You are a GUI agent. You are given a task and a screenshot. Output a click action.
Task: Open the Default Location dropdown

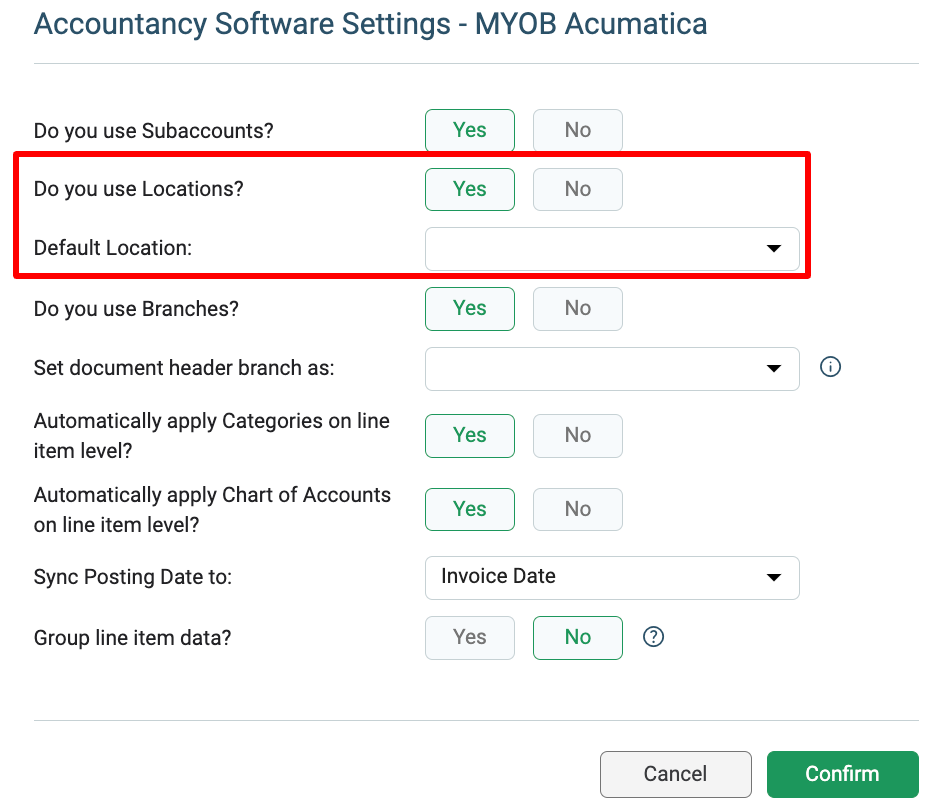(x=612, y=248)
